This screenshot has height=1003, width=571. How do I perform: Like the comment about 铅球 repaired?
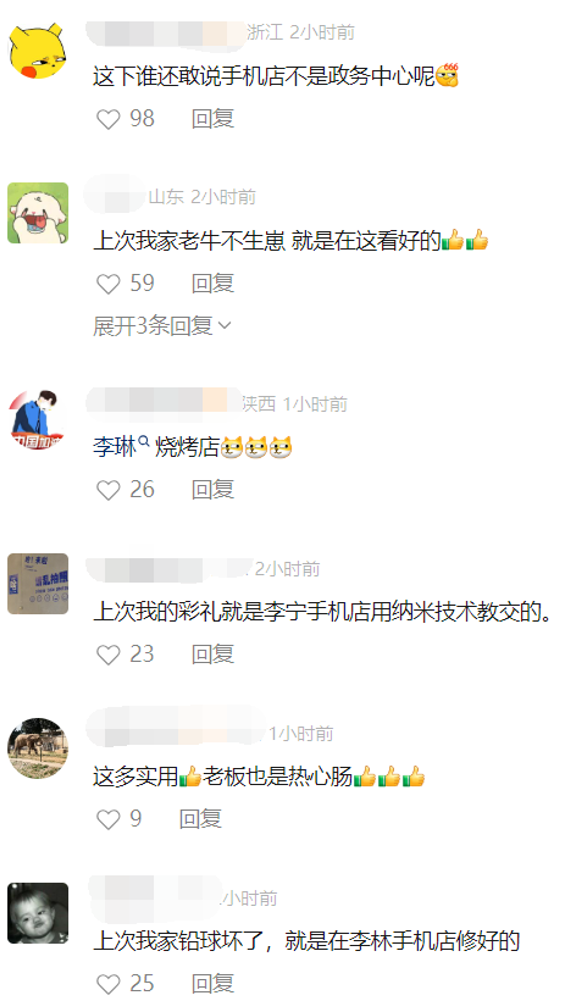tap(108, 983)
